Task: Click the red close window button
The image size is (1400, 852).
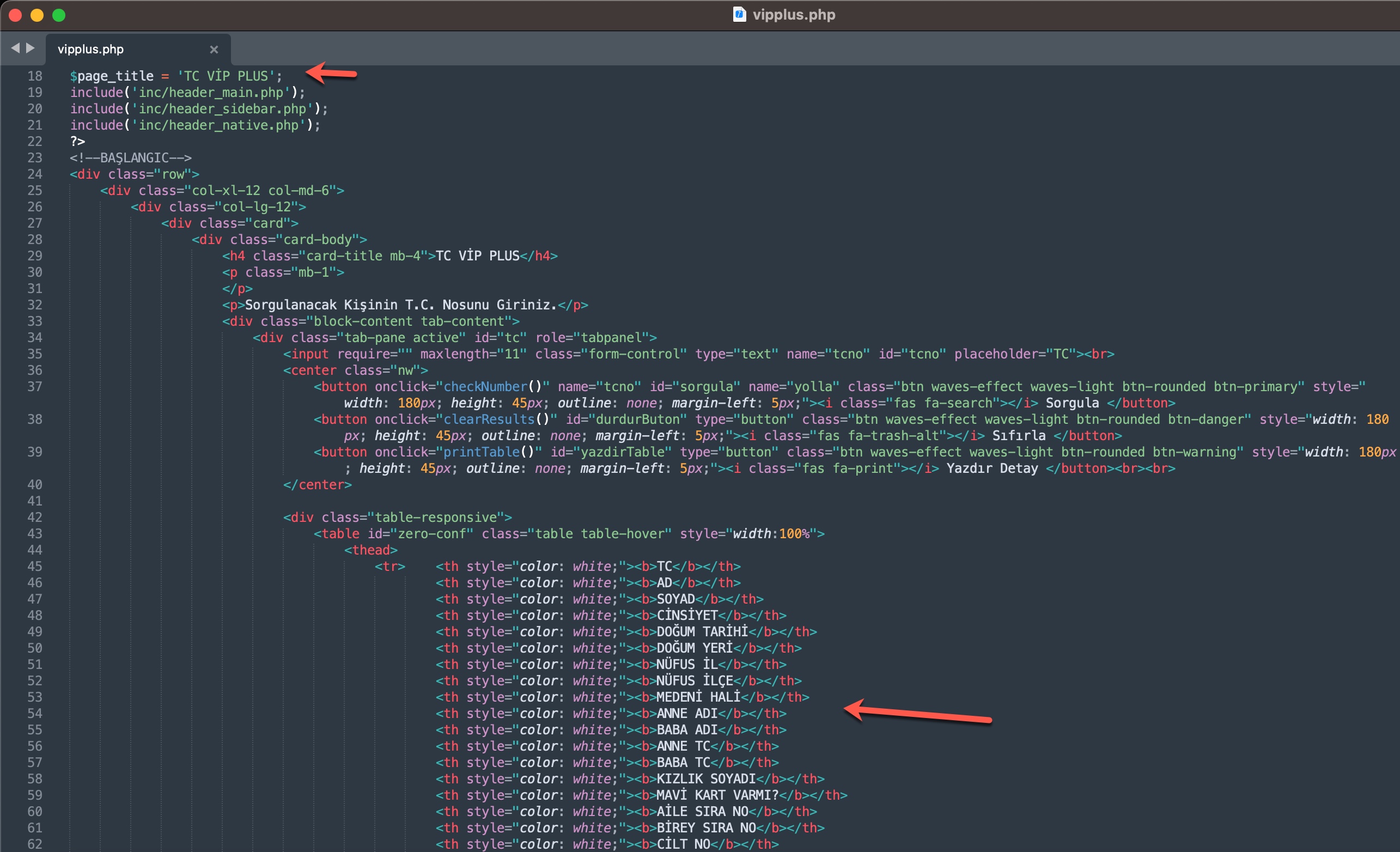Action: click(x=15, y=15)
